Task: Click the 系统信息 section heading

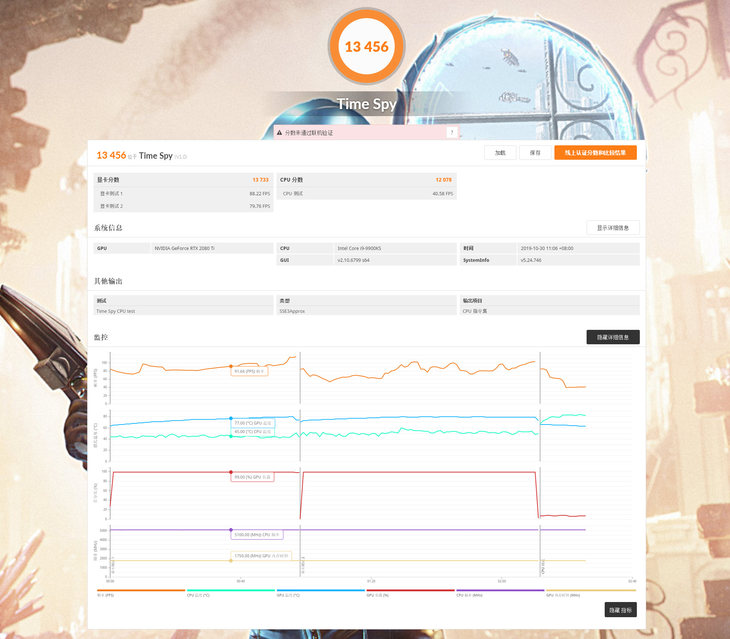Action: [x=108, y=228]
